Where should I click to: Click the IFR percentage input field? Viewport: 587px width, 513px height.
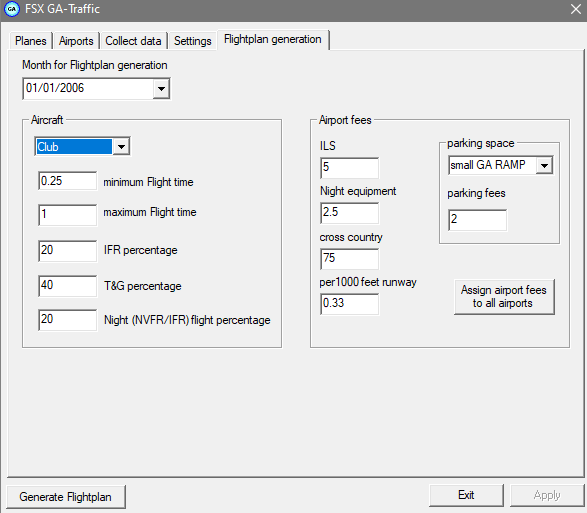tap(68, 251)
